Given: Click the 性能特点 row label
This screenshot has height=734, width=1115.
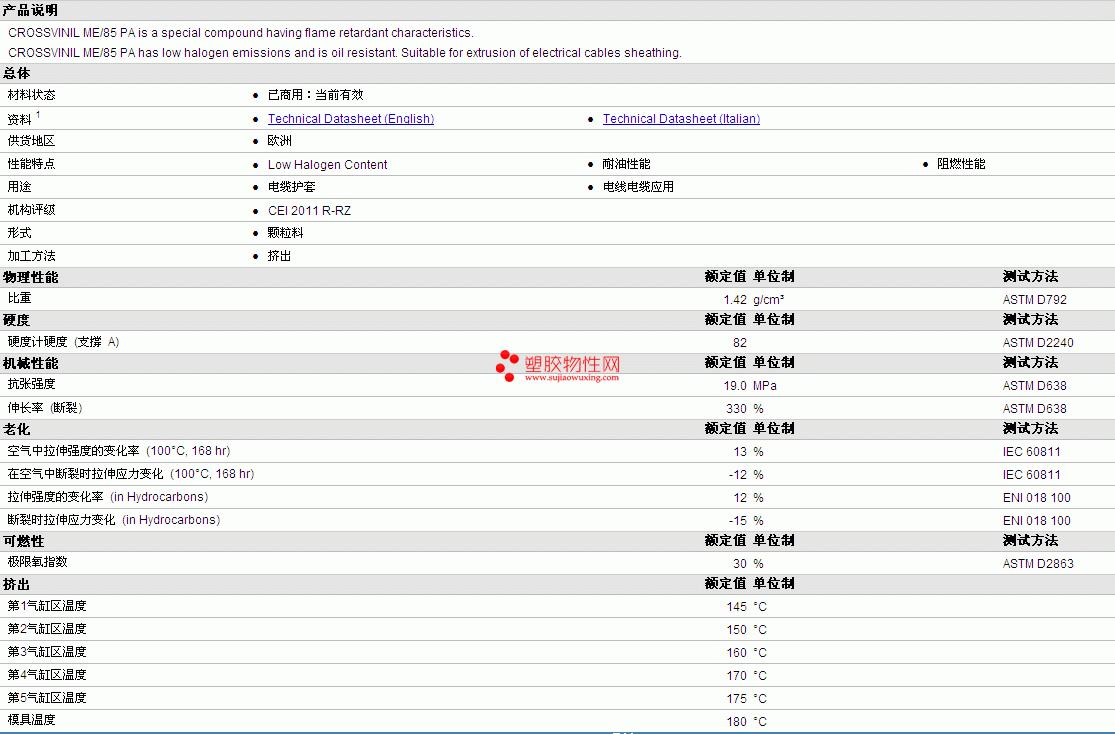Looking at the screenshot, I should pos(31,164).
